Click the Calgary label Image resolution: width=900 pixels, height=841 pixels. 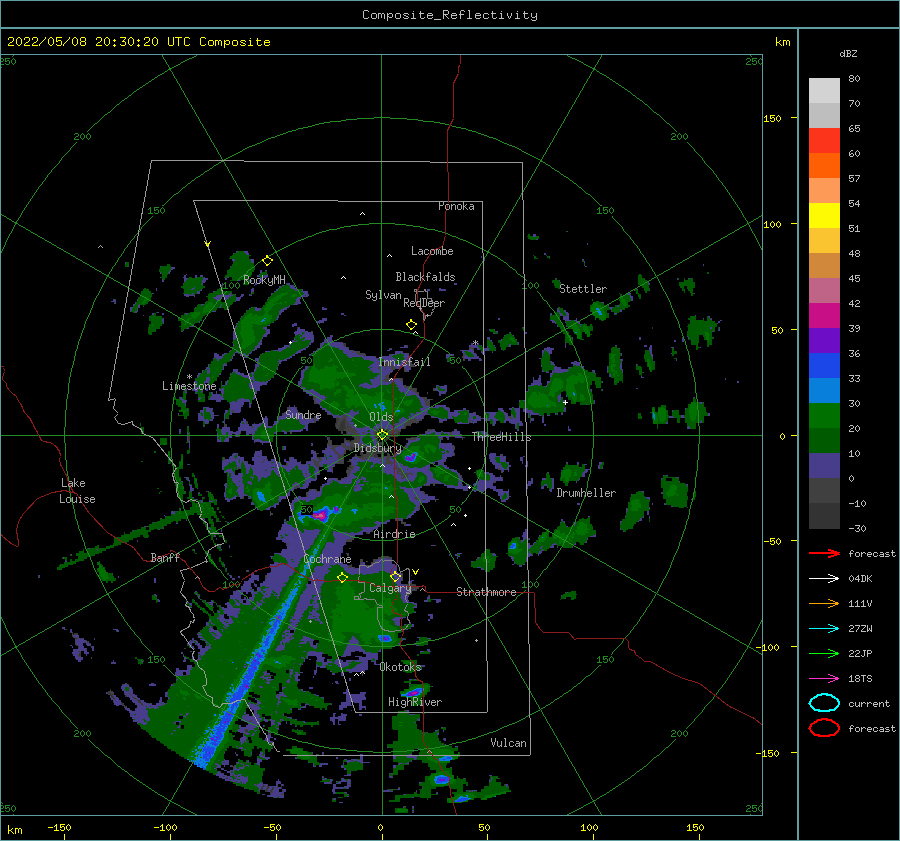click(x=390, y=588)
